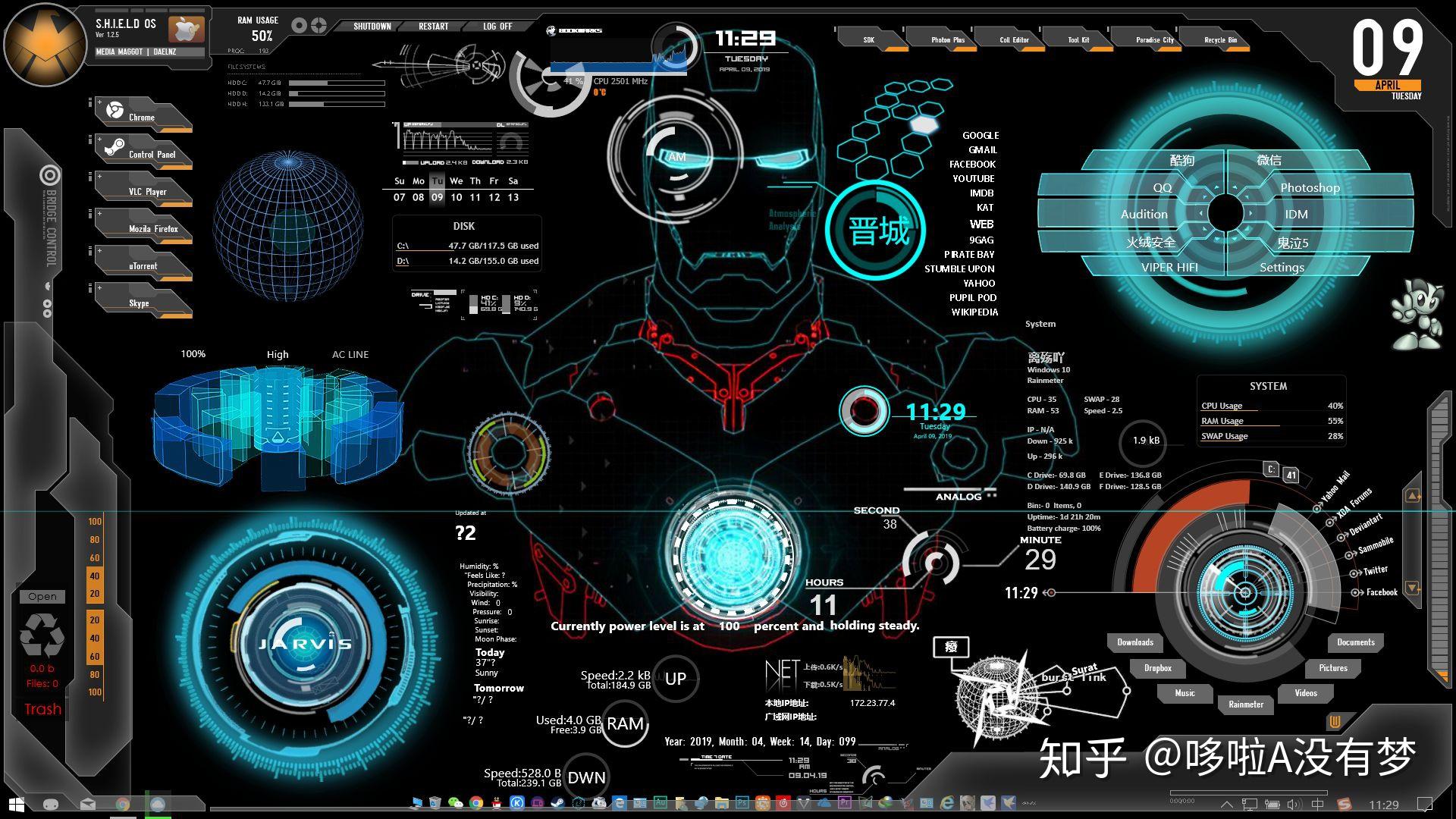Launch VLC Player from the left launcher
Image resolution: width=1456 pixels, height=819 pixels.
[143, 190]
